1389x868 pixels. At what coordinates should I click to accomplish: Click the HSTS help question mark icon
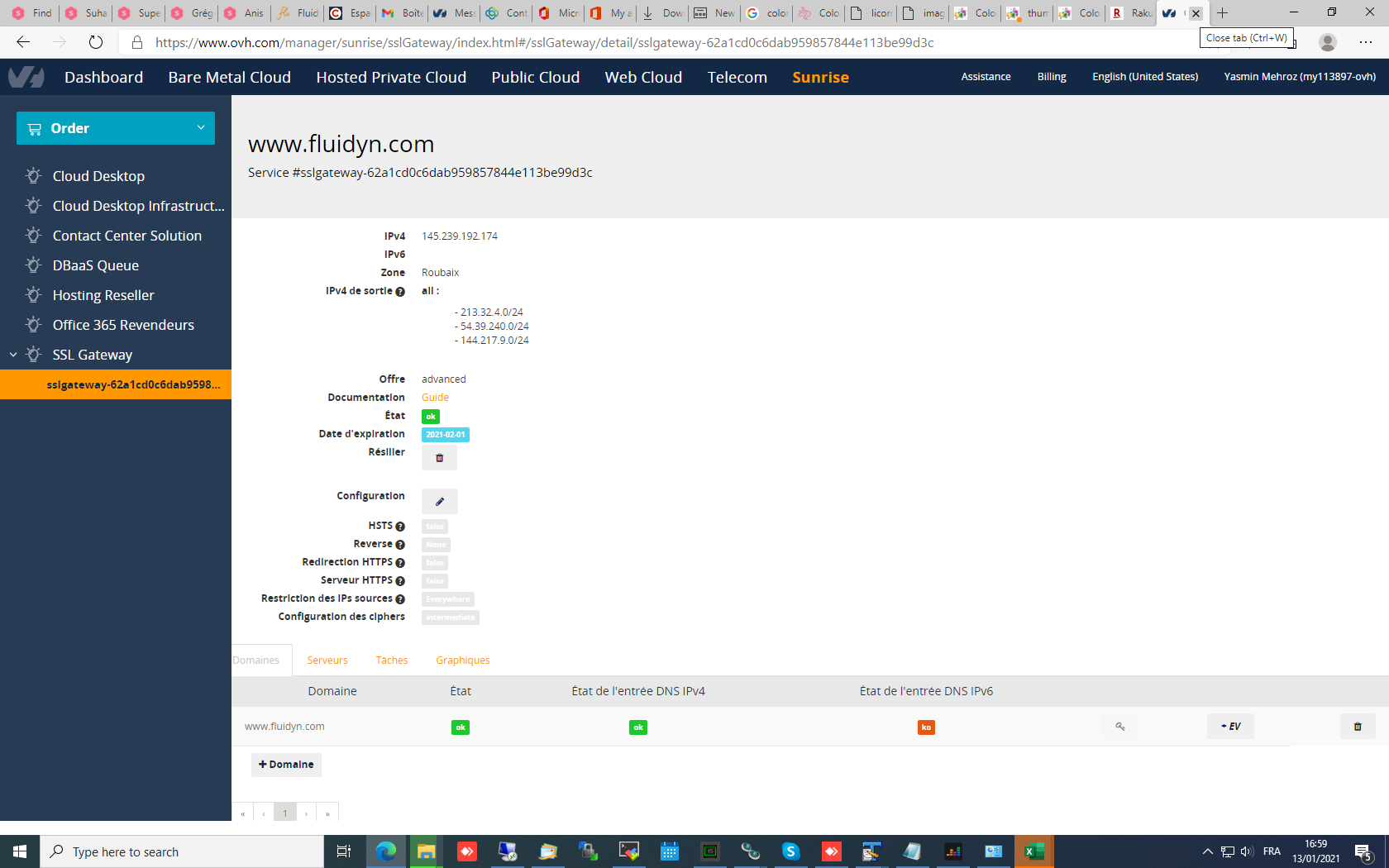coord(400,527)
